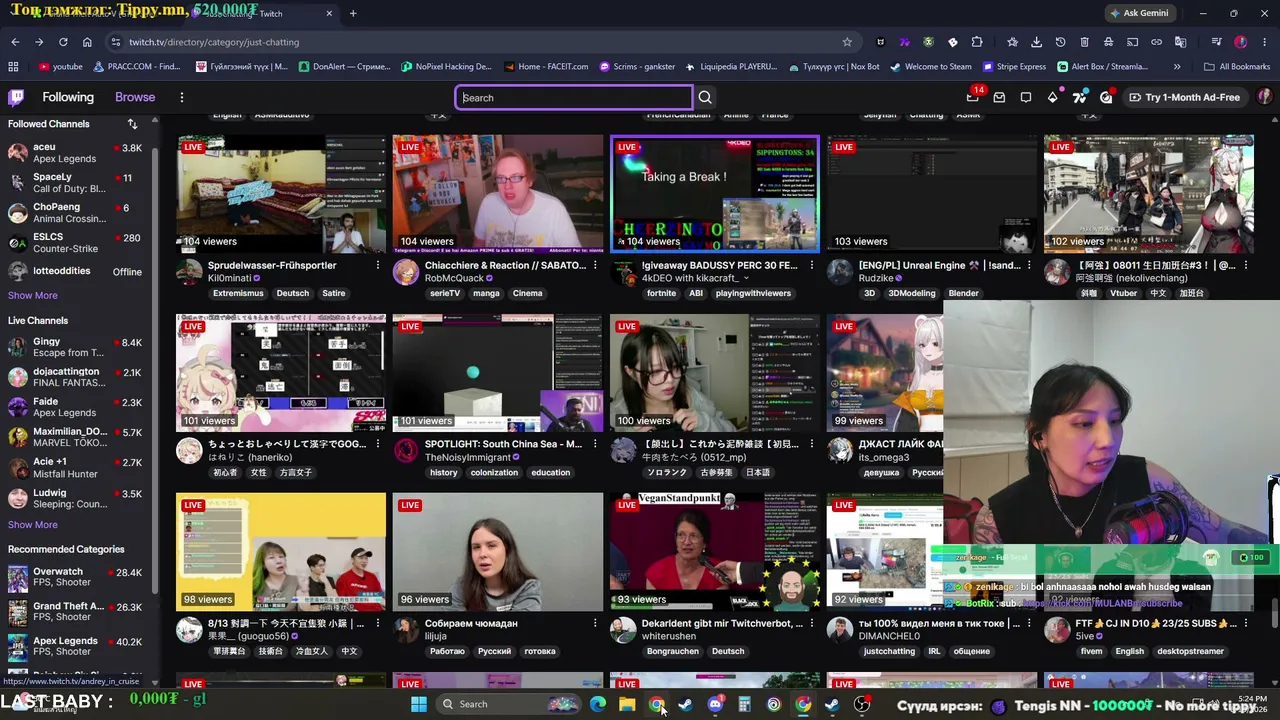The width and height of the screenshot is (1280, 720).
Task: Open the Welcome to Steam bookmark
Action: point(930,67)
